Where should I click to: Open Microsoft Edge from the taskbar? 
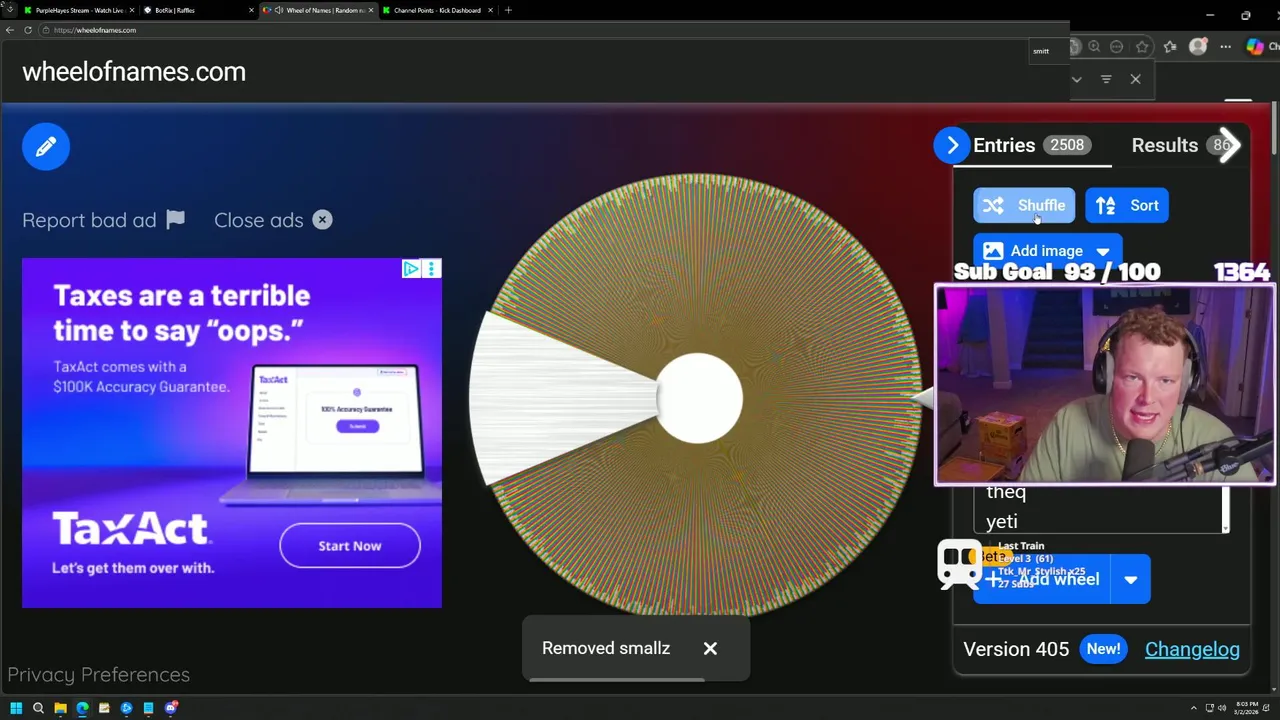tap(82, 708)
